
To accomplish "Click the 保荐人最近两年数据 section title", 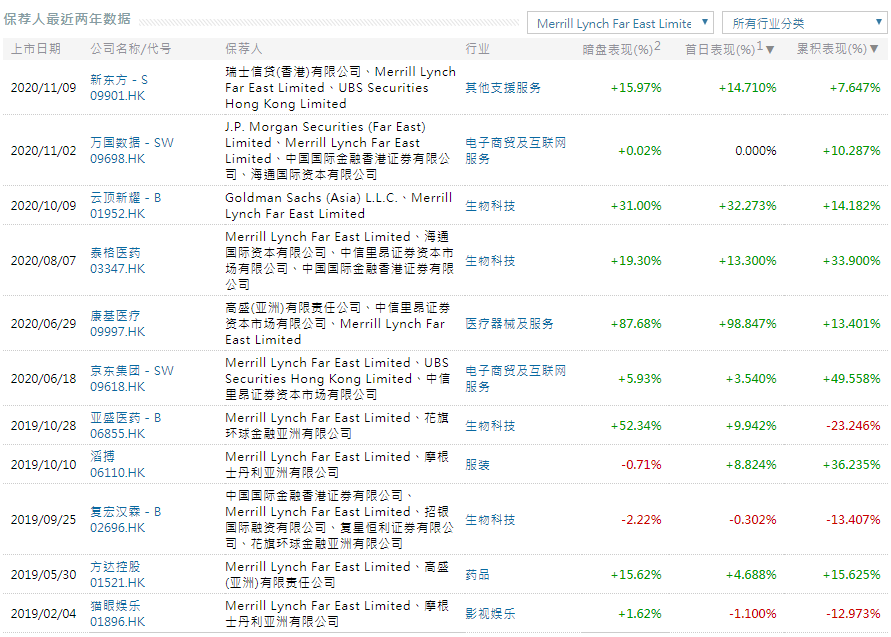I will (67, 19).
